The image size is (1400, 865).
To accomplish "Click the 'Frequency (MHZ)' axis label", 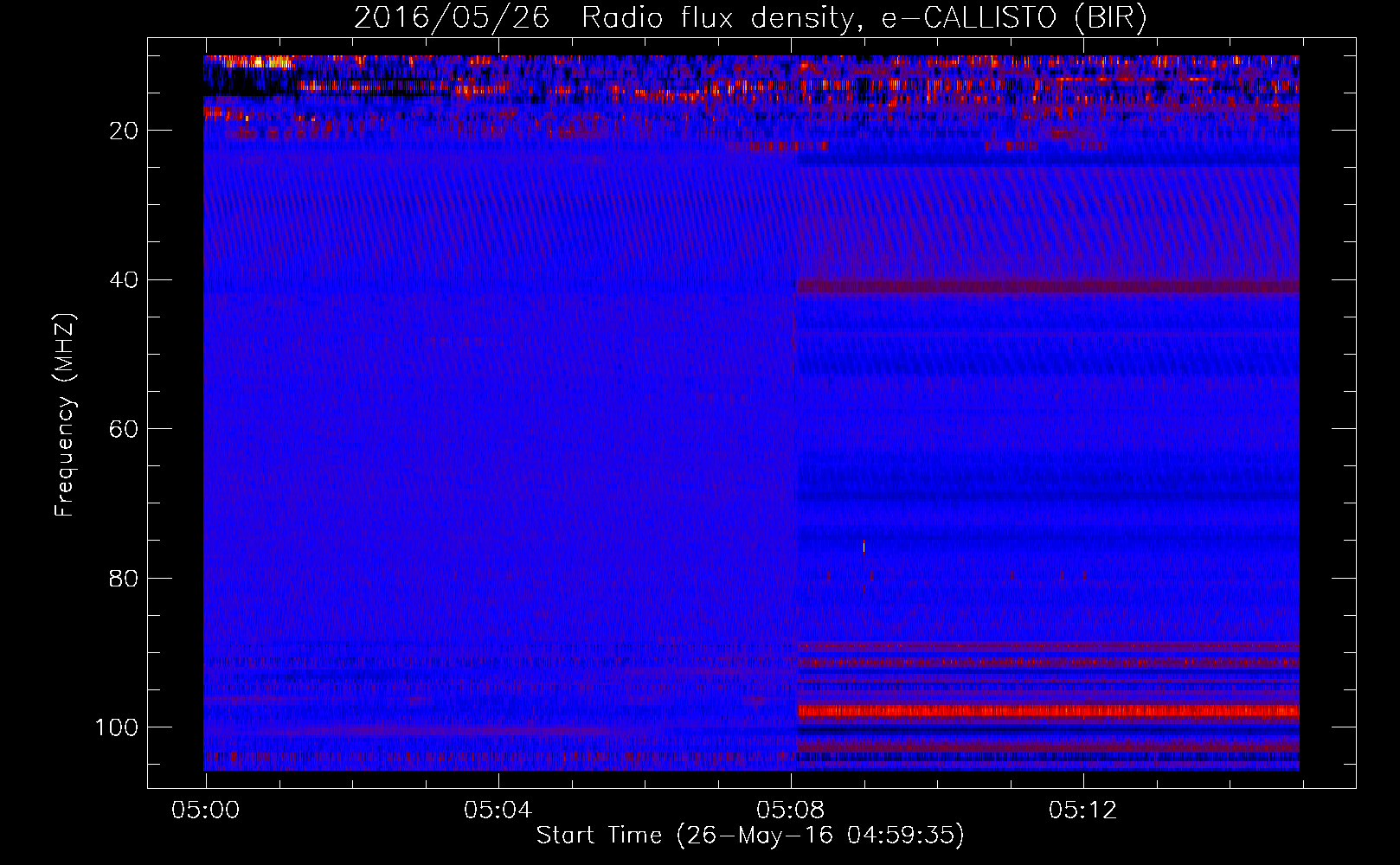I will tap(65, 415).
